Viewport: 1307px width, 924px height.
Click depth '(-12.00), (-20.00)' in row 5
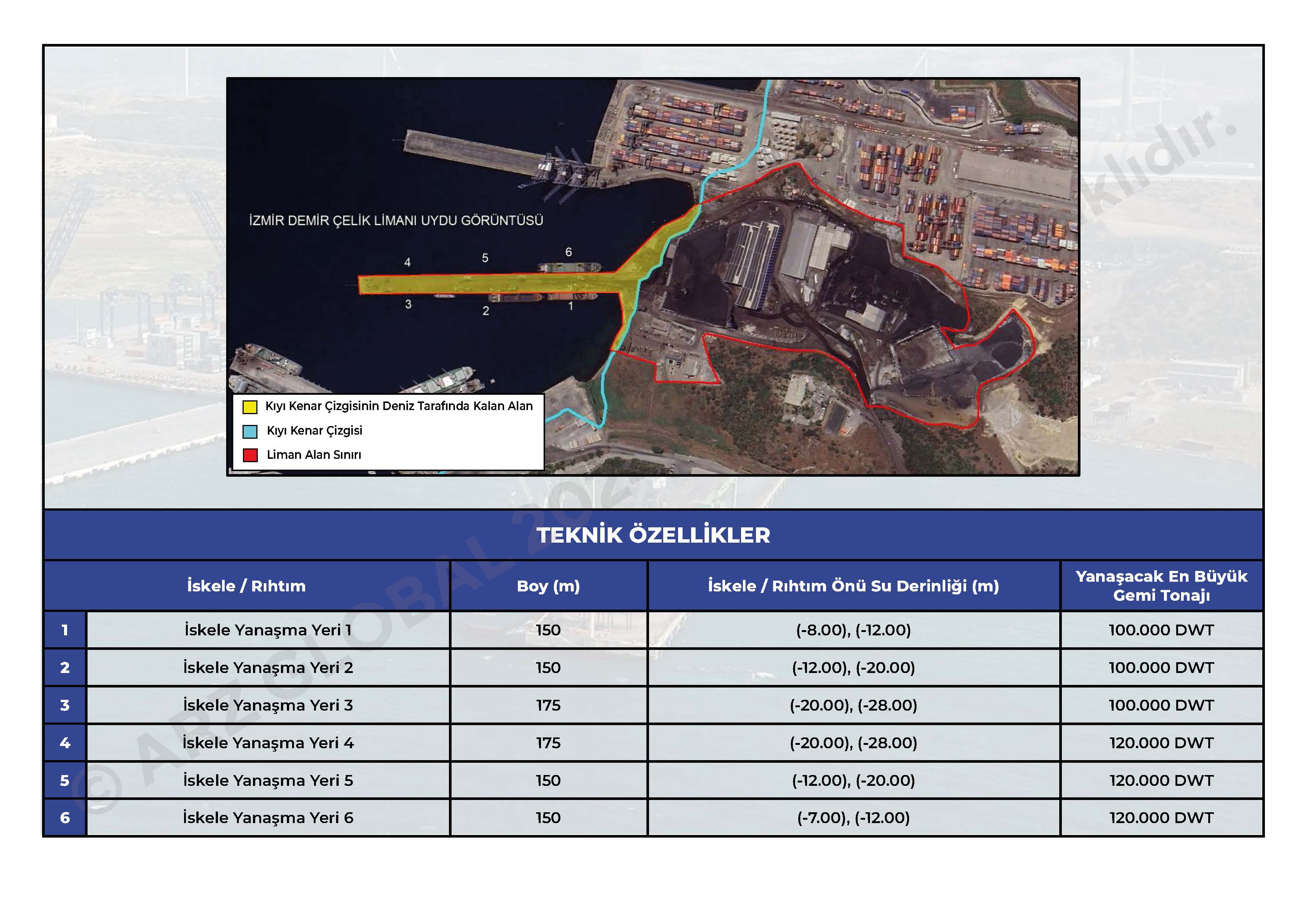click(x=853, y=781)
